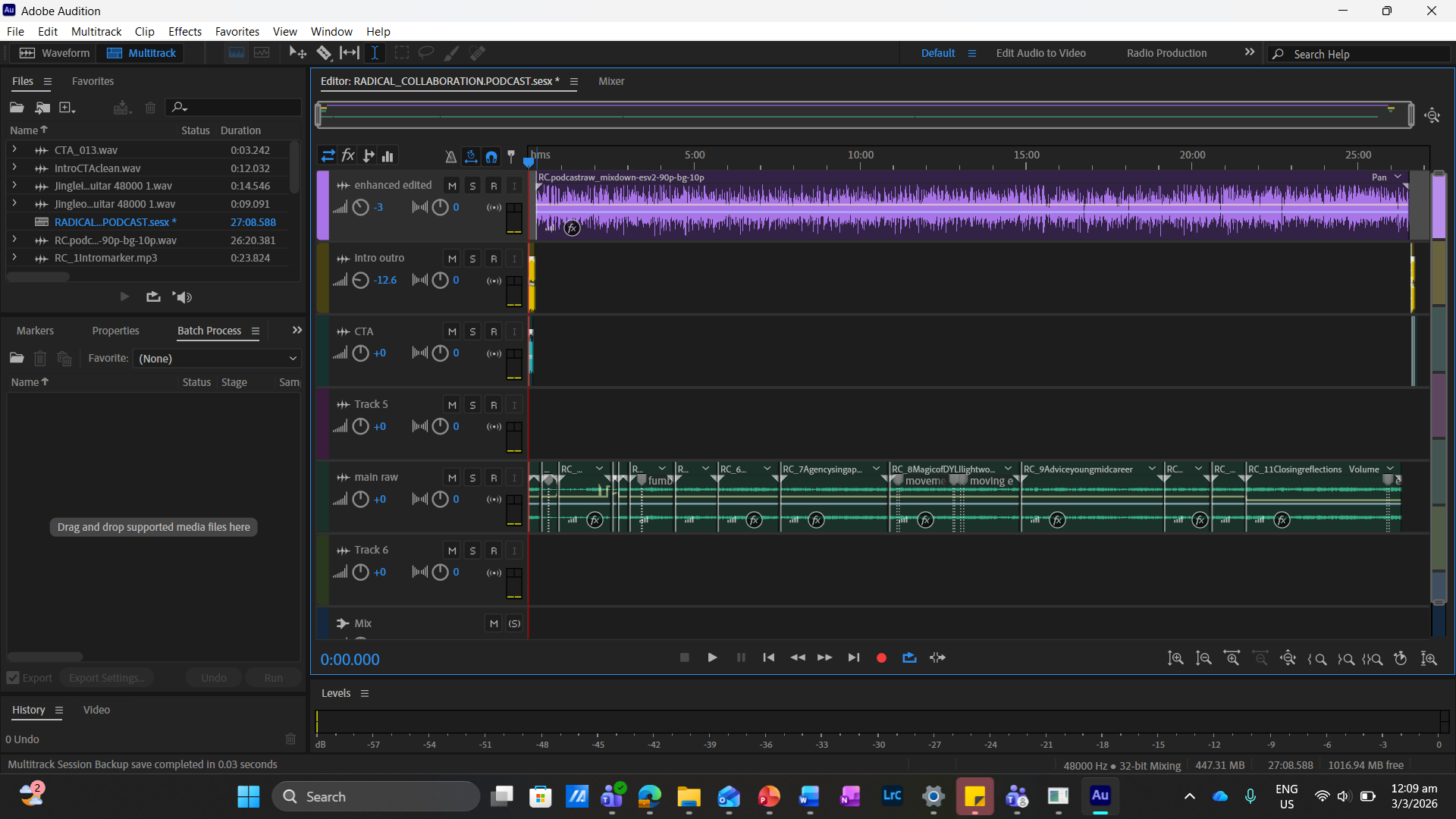
Task: Click the Import File icon in Files panel
Action: point(42,108)
